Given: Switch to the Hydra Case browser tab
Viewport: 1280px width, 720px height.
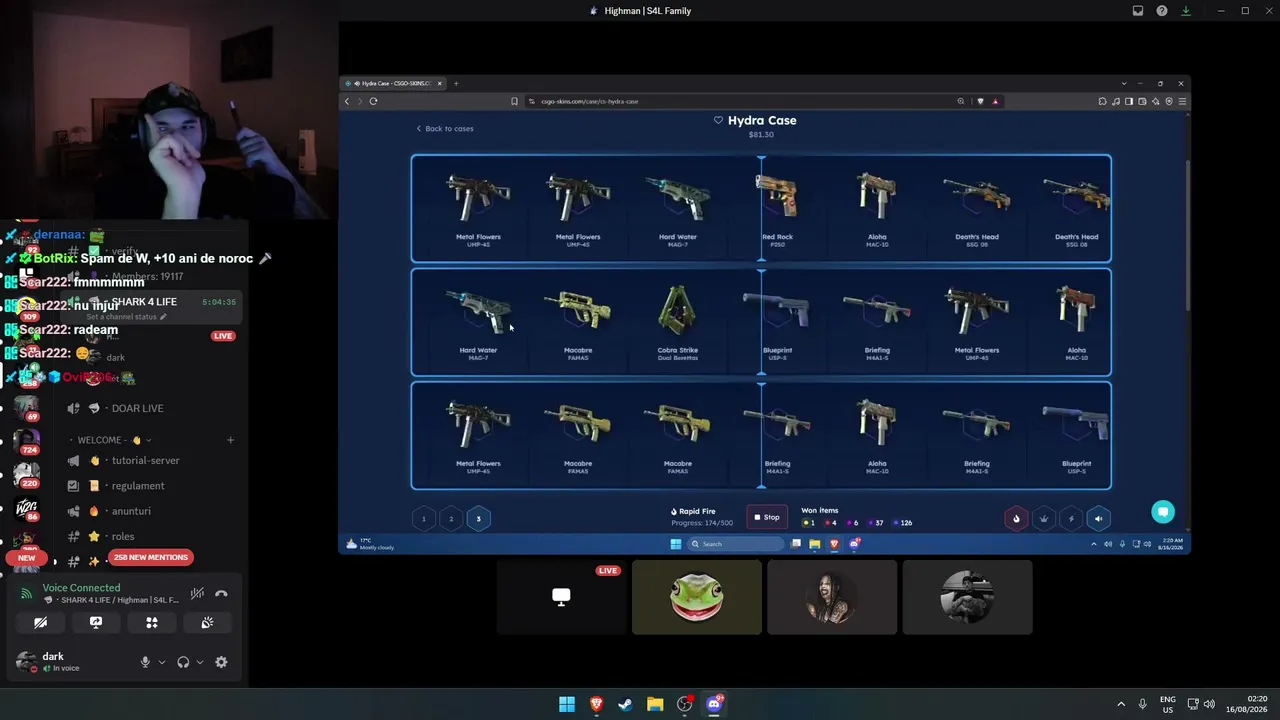Looking at the screenshot, I should click(x=394, y=84).
